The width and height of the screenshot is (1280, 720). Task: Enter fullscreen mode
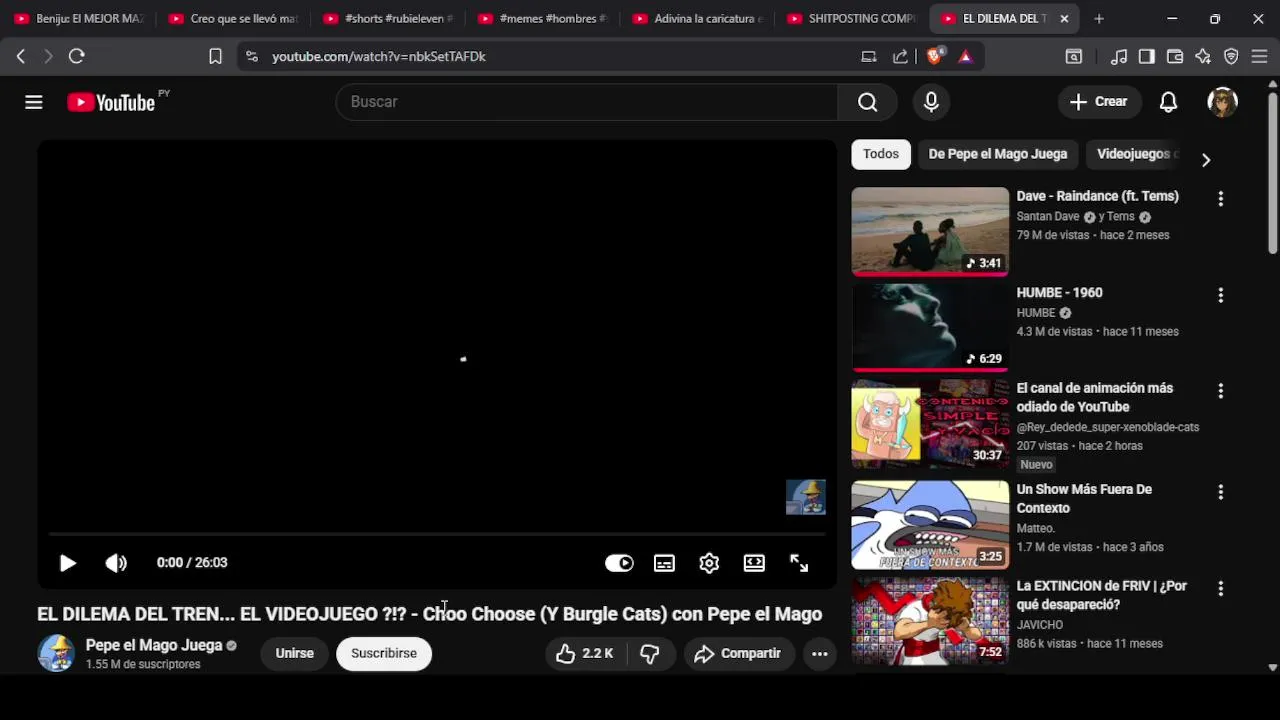tap(799, 563)
